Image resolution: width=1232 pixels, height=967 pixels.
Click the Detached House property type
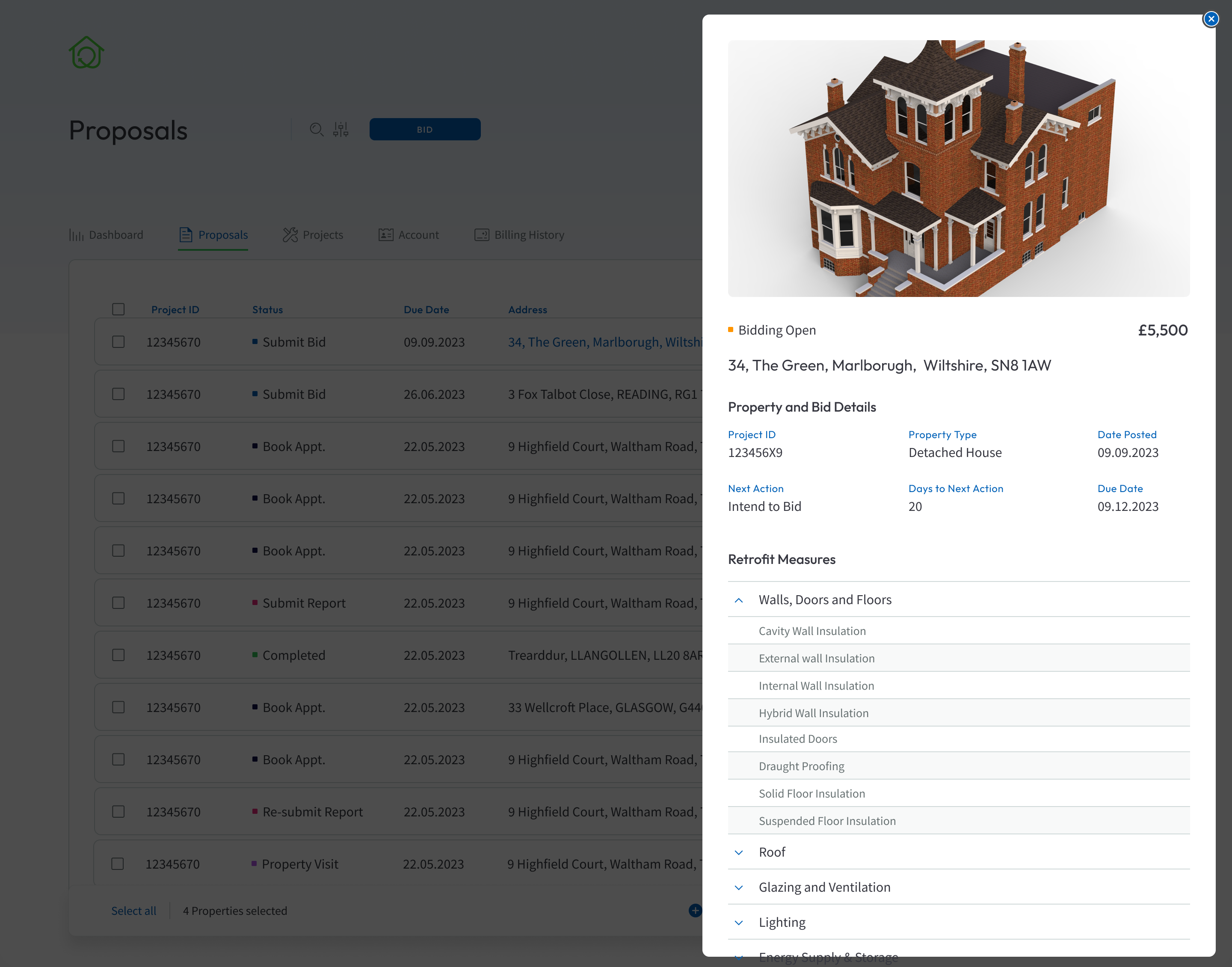955,452
